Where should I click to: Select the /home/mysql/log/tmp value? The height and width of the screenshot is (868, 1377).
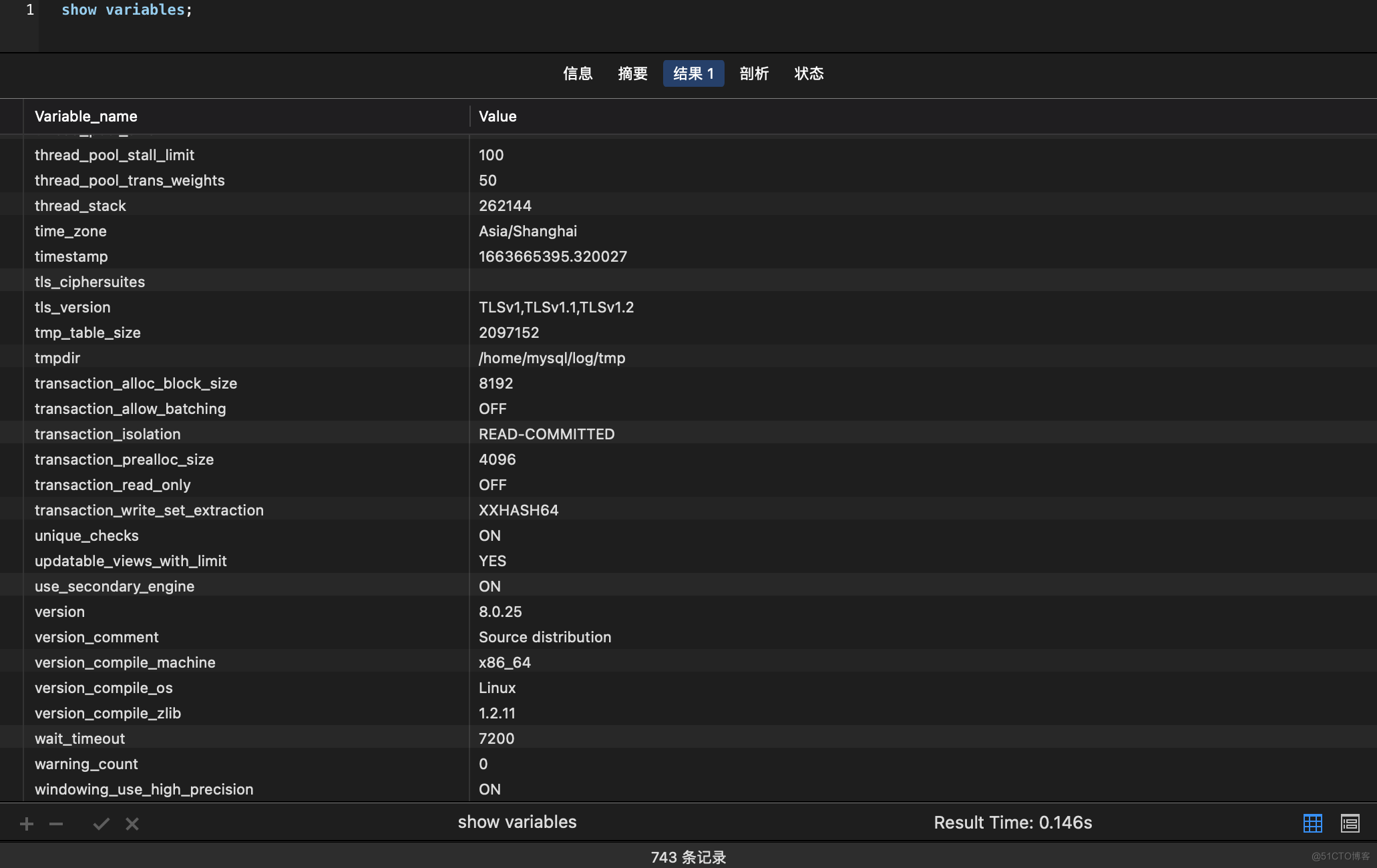(552, 358)
